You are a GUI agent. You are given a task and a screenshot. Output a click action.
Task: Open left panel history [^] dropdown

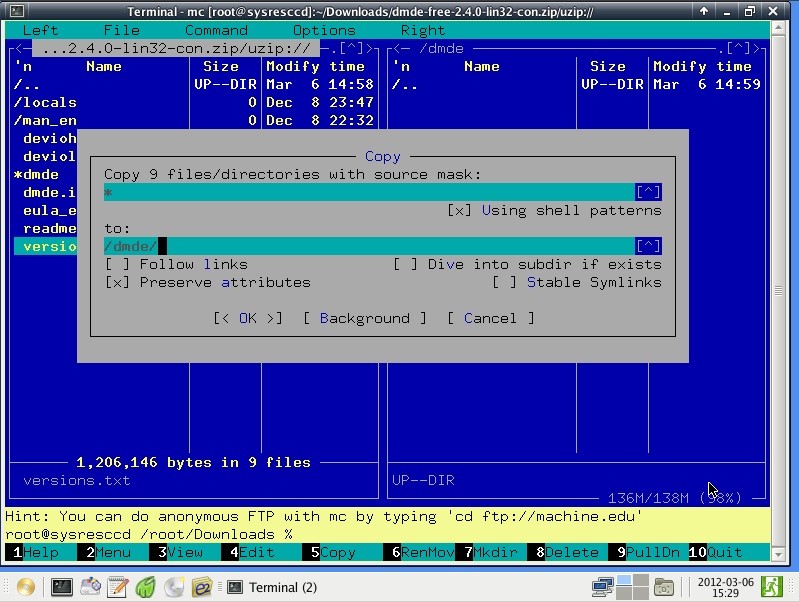(x=351, y=48)
